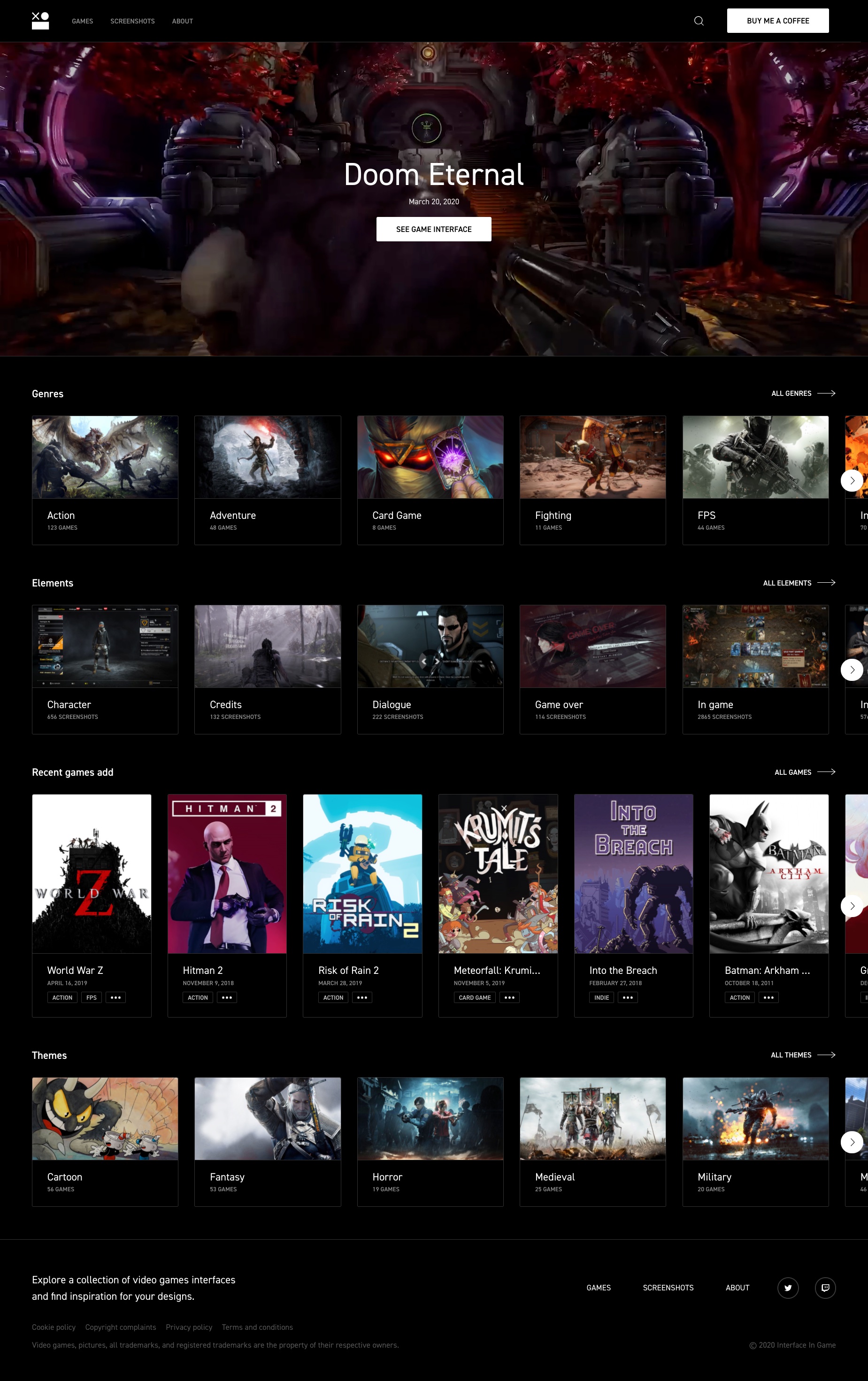Open the Krumit's Tale cover art
The height and width of the screenshot is (1381, 868).
tap(498, 874)
